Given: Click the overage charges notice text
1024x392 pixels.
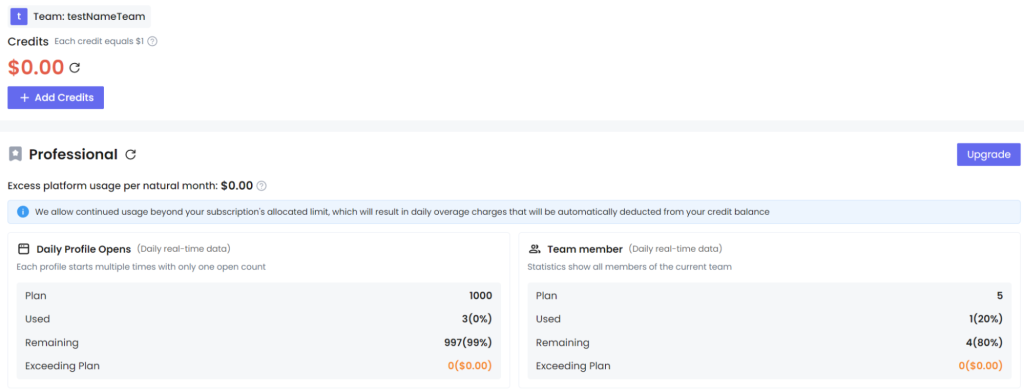Looking at the screenshot, I should coord(403,212).
